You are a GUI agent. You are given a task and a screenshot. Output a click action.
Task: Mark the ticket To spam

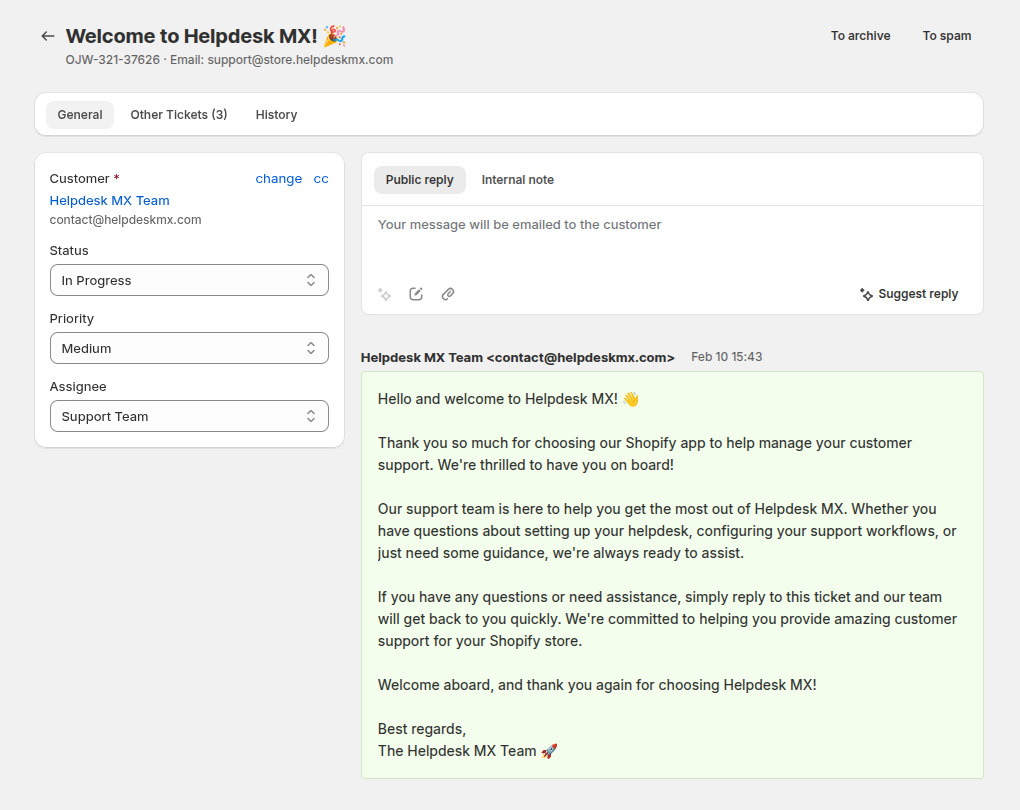pos(946,36)
